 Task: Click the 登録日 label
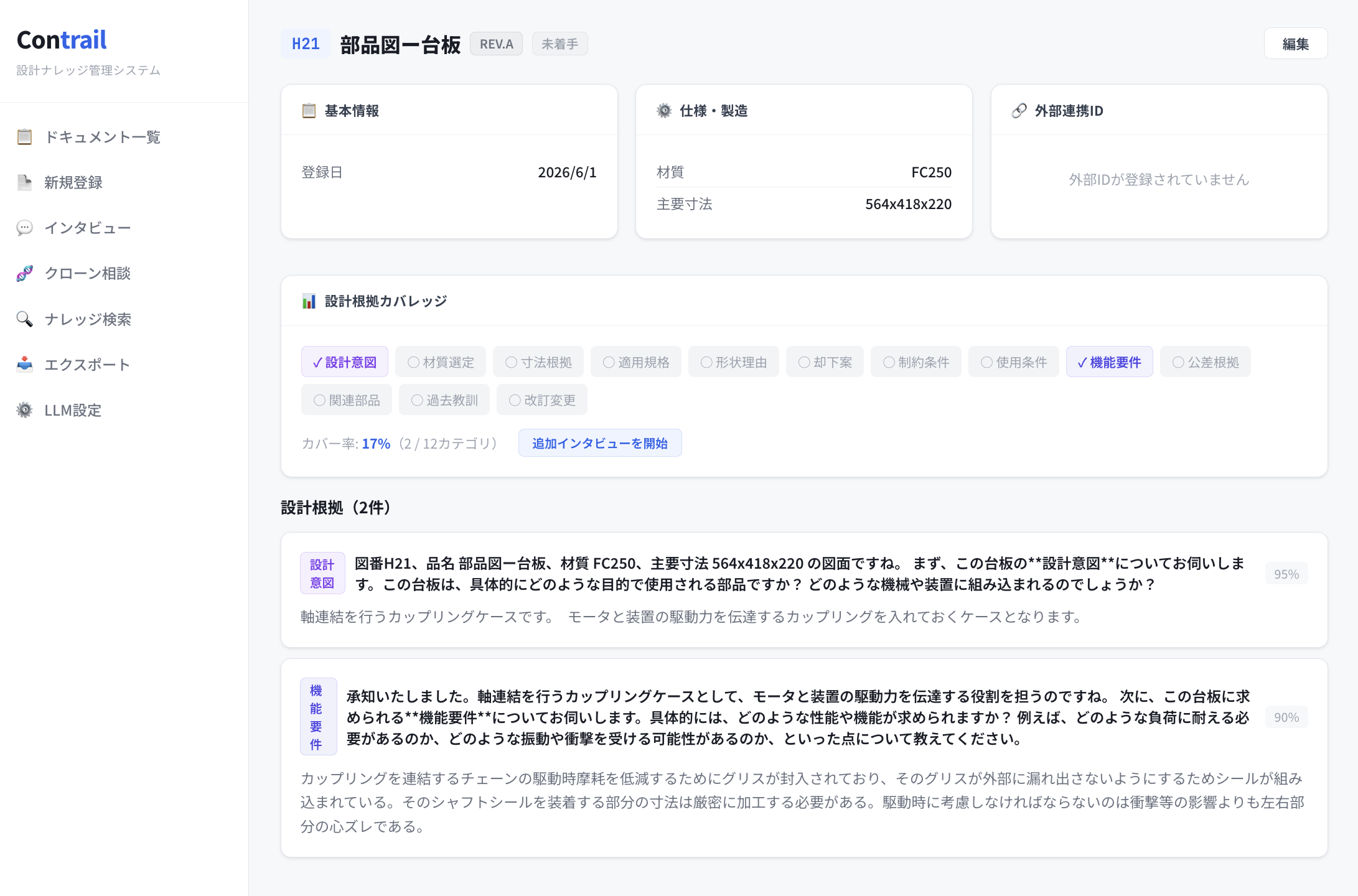pos(322,172)
